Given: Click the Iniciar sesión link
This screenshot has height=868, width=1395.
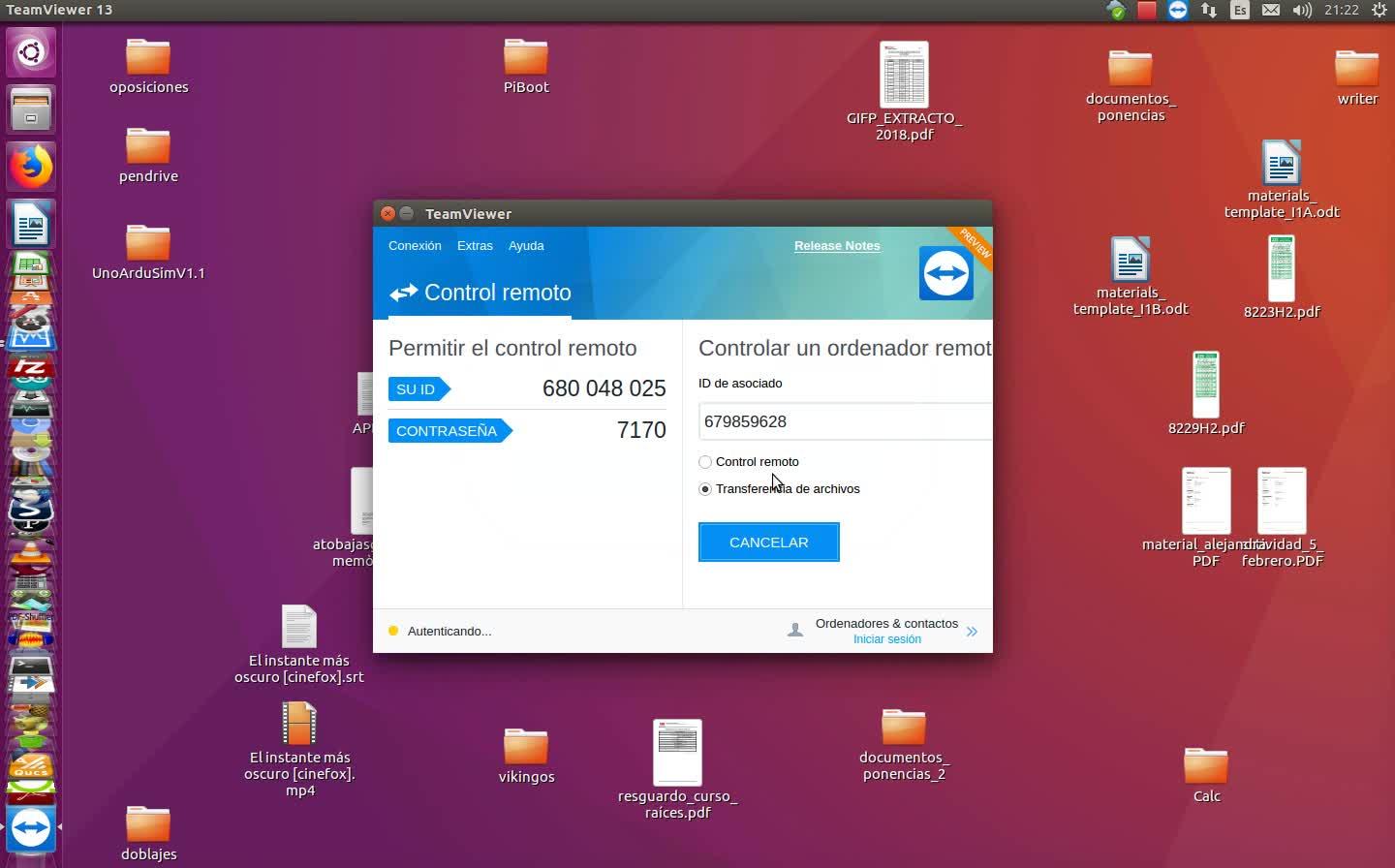Looking at the screenshot, I should click(x=887, y=639).
